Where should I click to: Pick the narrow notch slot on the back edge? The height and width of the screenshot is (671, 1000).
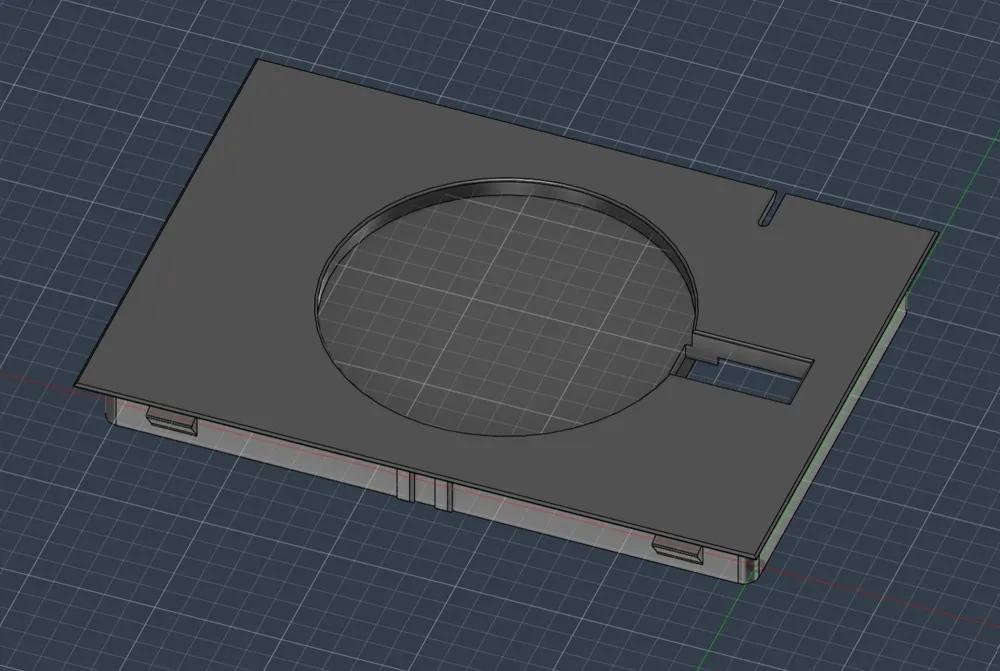pyautogui.click(x=772, y=208)
